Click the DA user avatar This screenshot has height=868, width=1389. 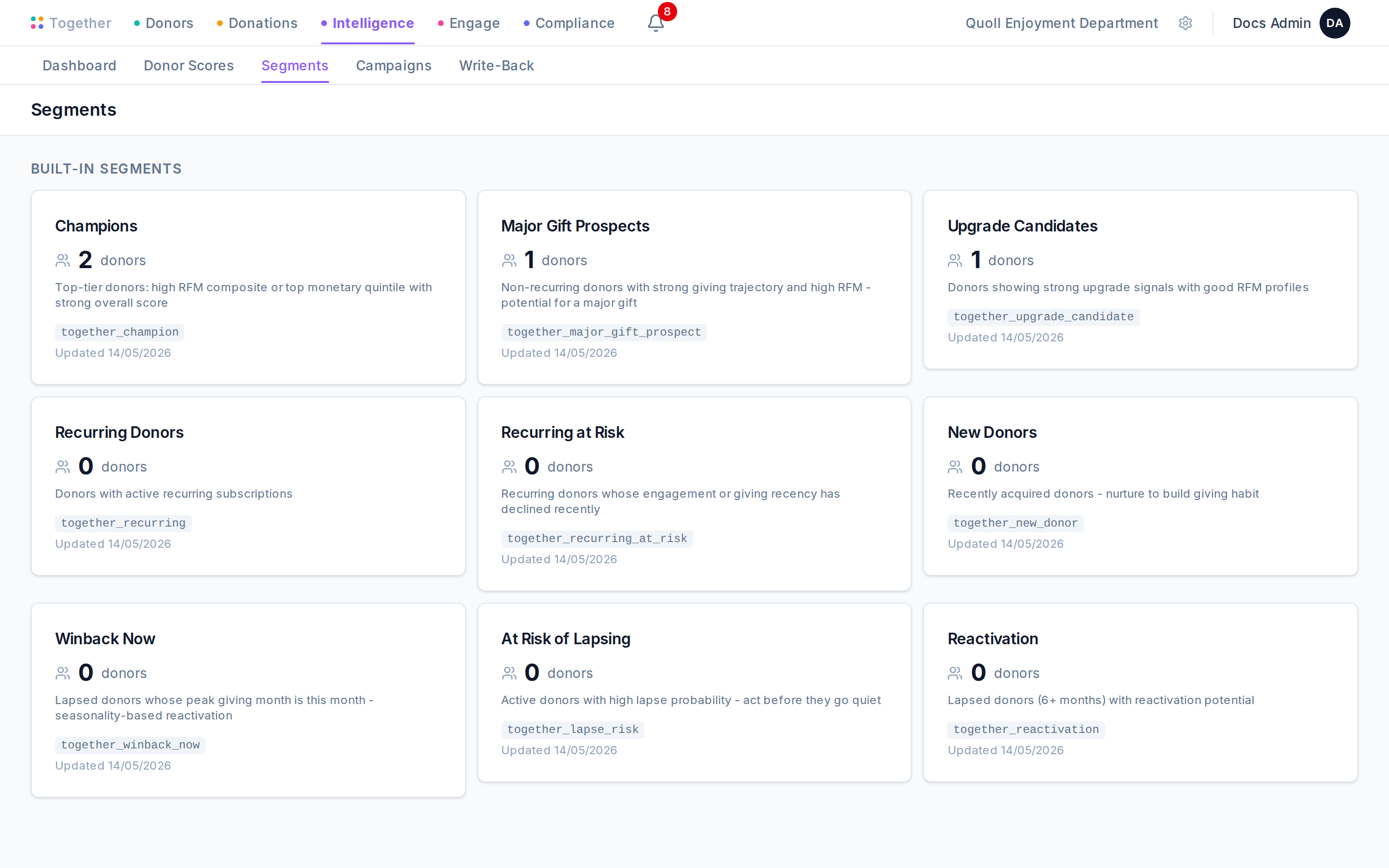(1335, 23)
